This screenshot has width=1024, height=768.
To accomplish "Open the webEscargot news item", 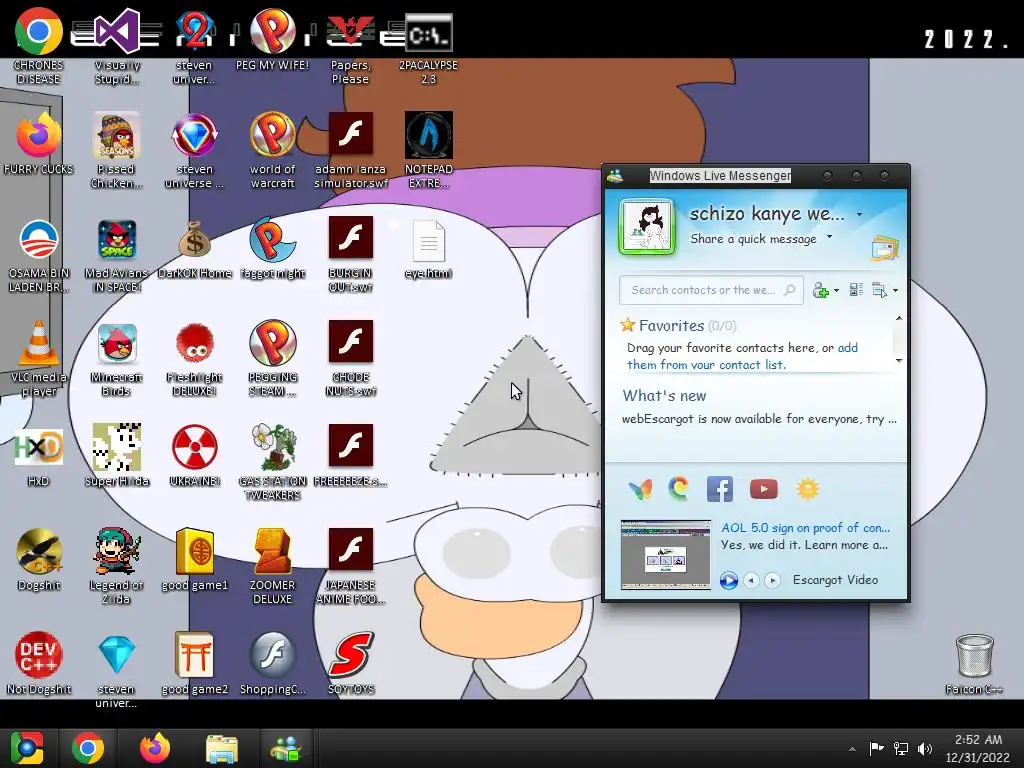I will (x=759, y=419).
